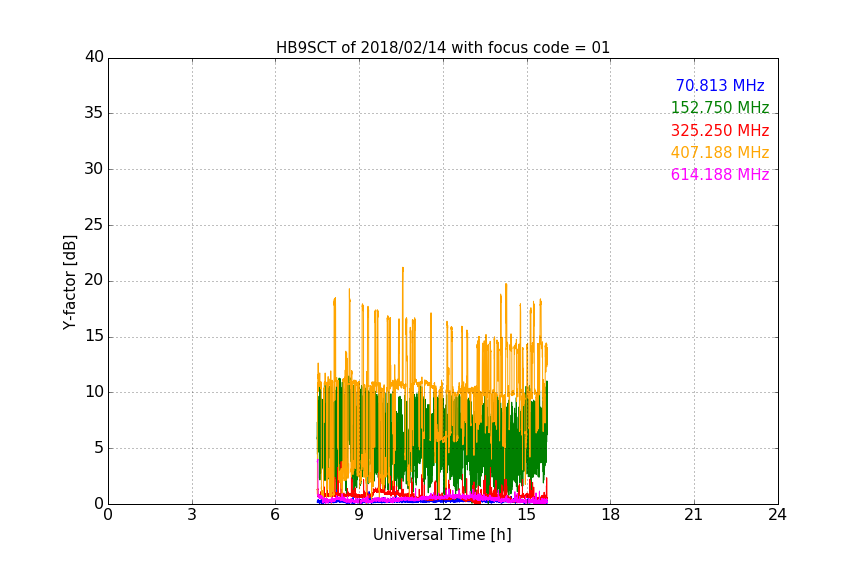Image resolution: width=864 pixels, height=576 pixels.
Task: Click the y-axis tick label 20
Action: point(94,280)
